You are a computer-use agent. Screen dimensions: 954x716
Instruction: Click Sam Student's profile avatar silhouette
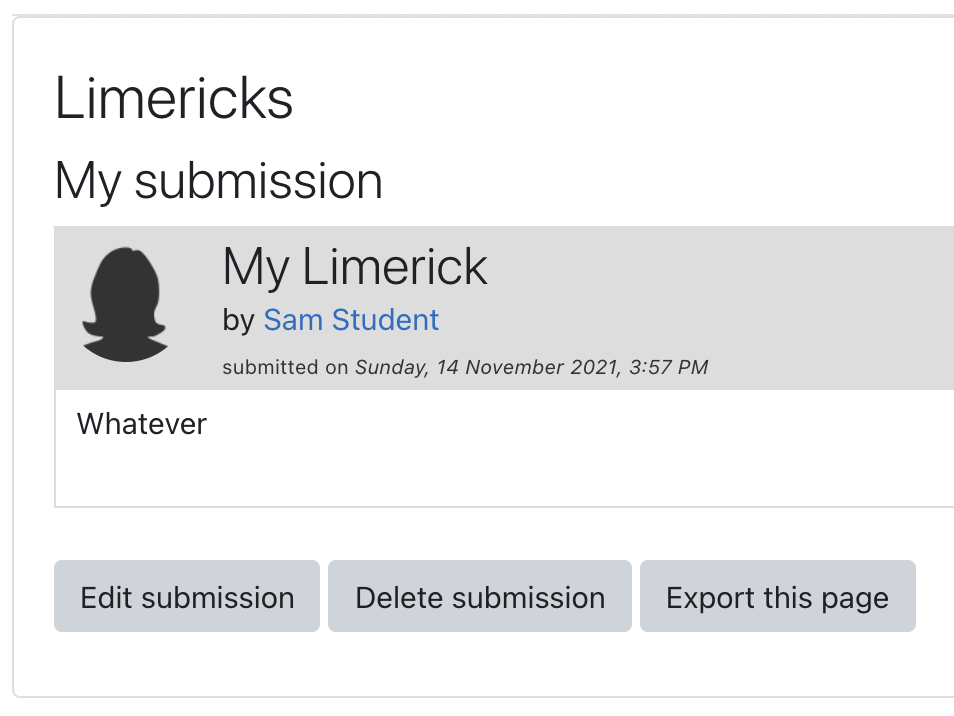click(125, 304)
